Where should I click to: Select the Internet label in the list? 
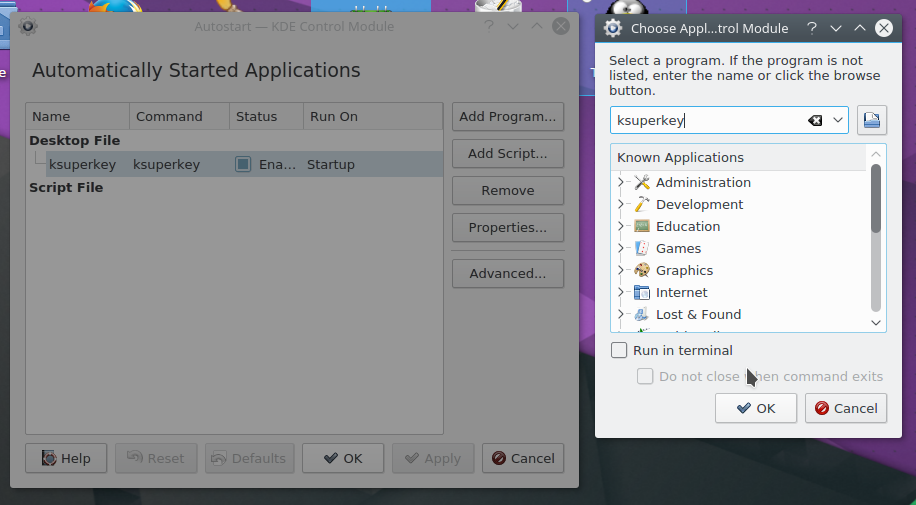point(681,292)
